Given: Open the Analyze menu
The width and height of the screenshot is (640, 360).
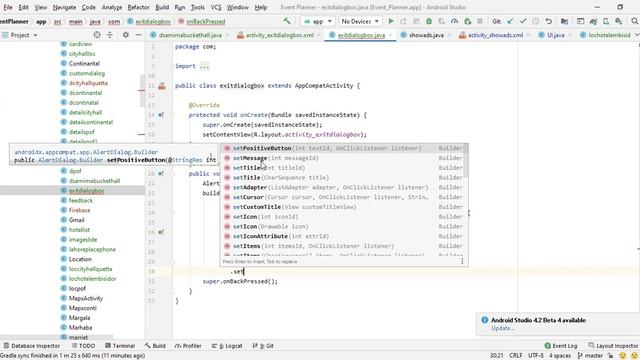Looking at the screenshot, I should pos(111,7).
